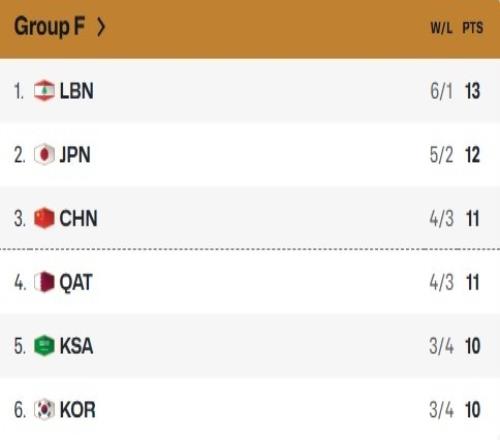Open the Group F heading
This screenshot has height=440, width=500.
click(49, 27)
